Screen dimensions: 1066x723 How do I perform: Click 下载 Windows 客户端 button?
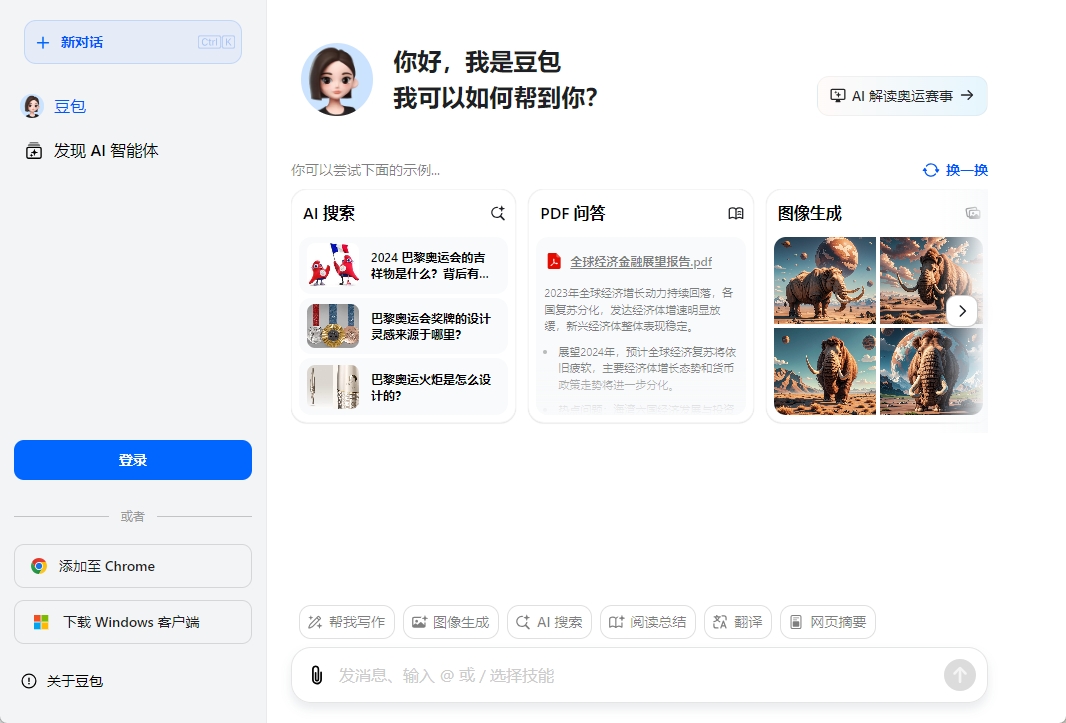[133, 622]
